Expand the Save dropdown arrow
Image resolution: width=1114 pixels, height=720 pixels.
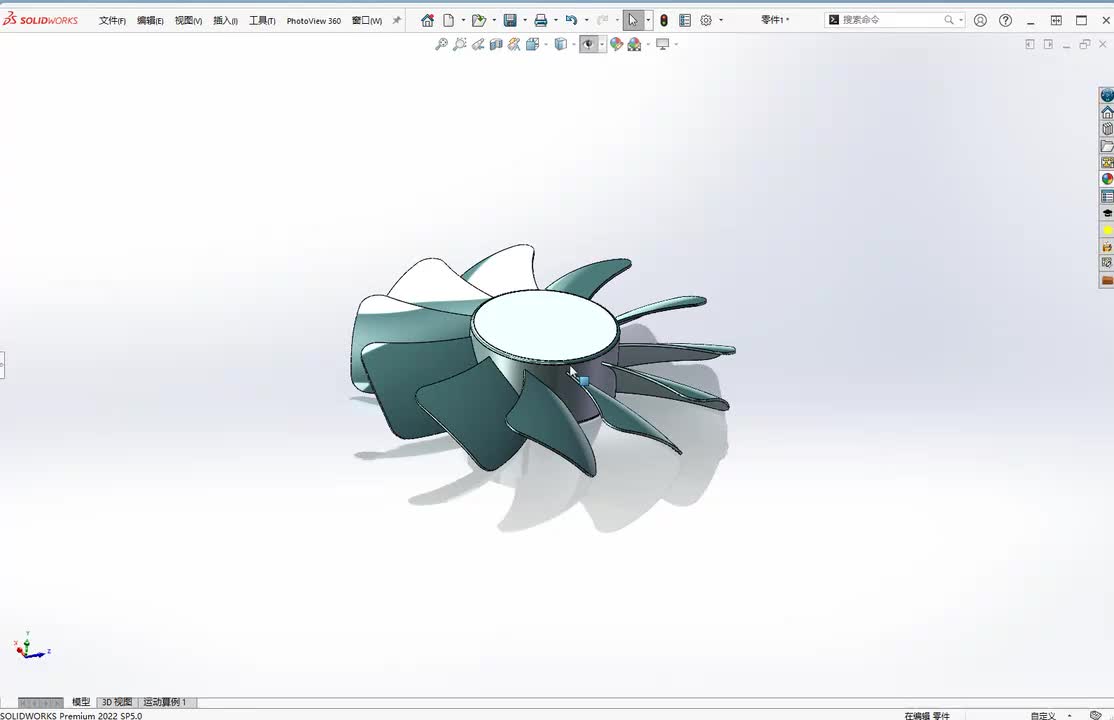click(x=525, y=21)
